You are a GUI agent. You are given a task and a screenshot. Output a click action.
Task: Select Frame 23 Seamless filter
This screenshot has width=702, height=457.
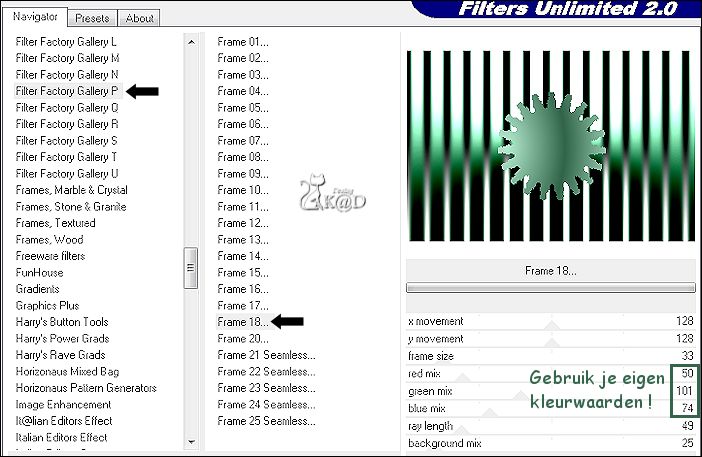266,388
